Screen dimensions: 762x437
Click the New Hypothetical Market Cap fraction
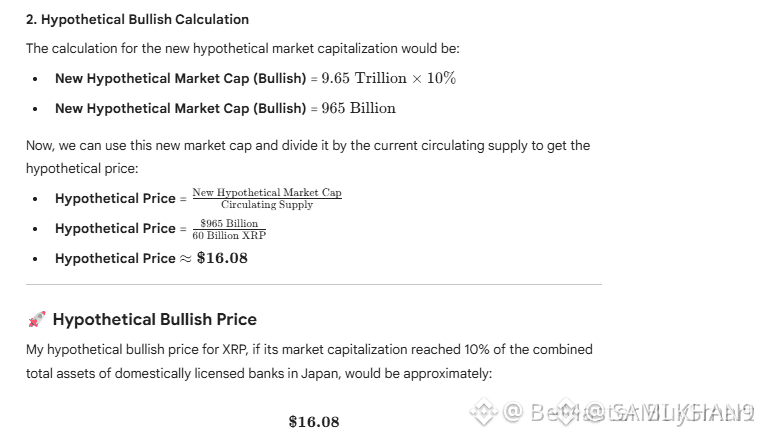(x=267, y=198)
